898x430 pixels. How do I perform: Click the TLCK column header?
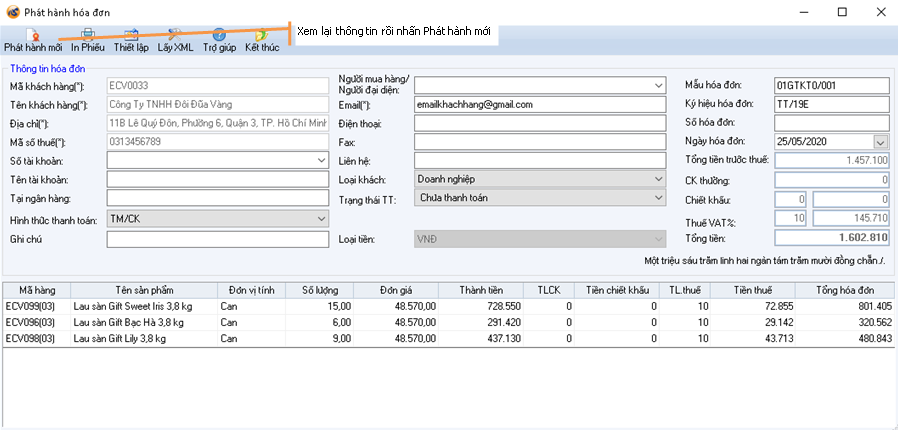point(548,290)
